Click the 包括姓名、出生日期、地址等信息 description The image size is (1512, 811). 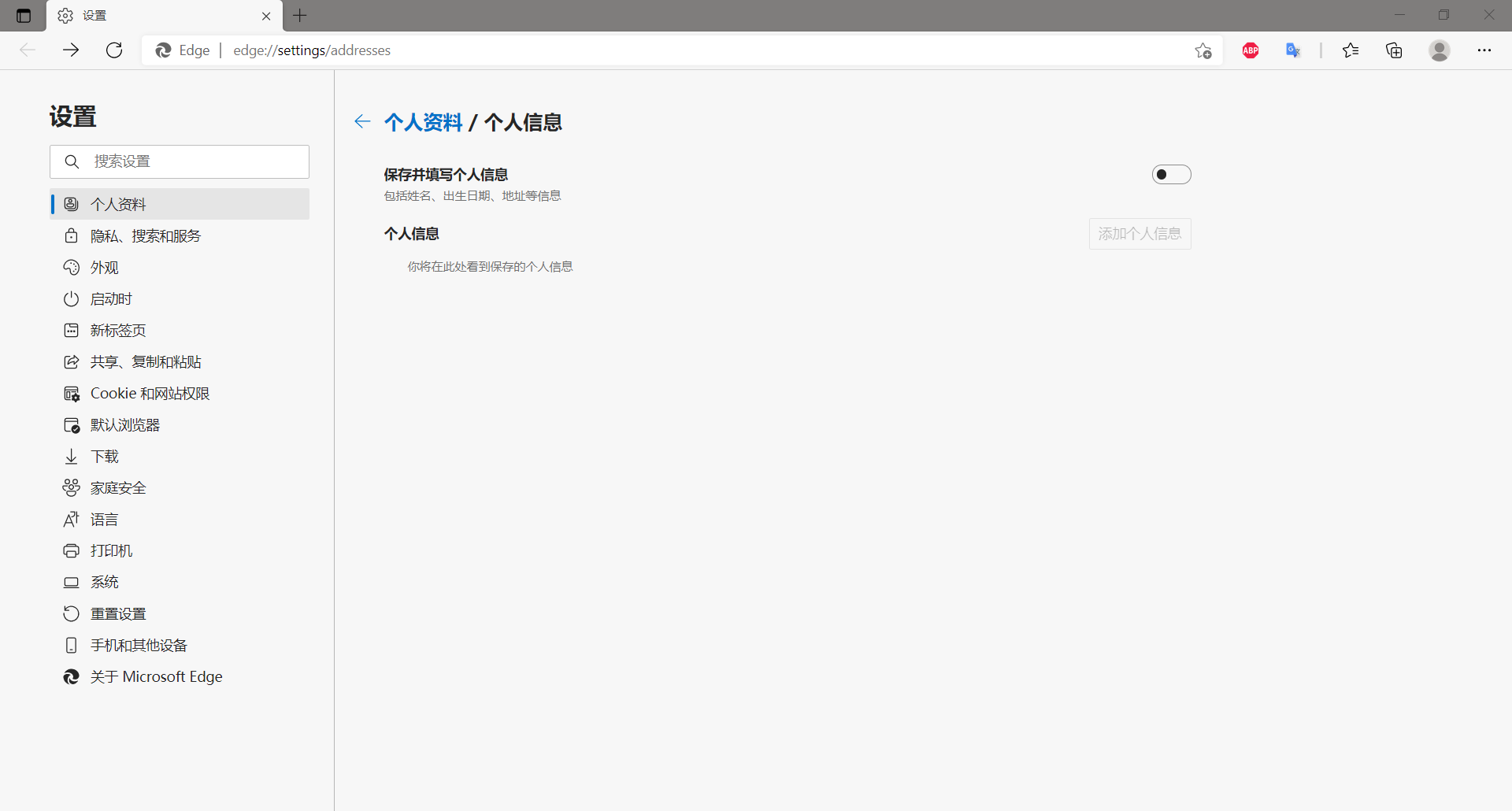pyautogui.click(x=472, y=196)
